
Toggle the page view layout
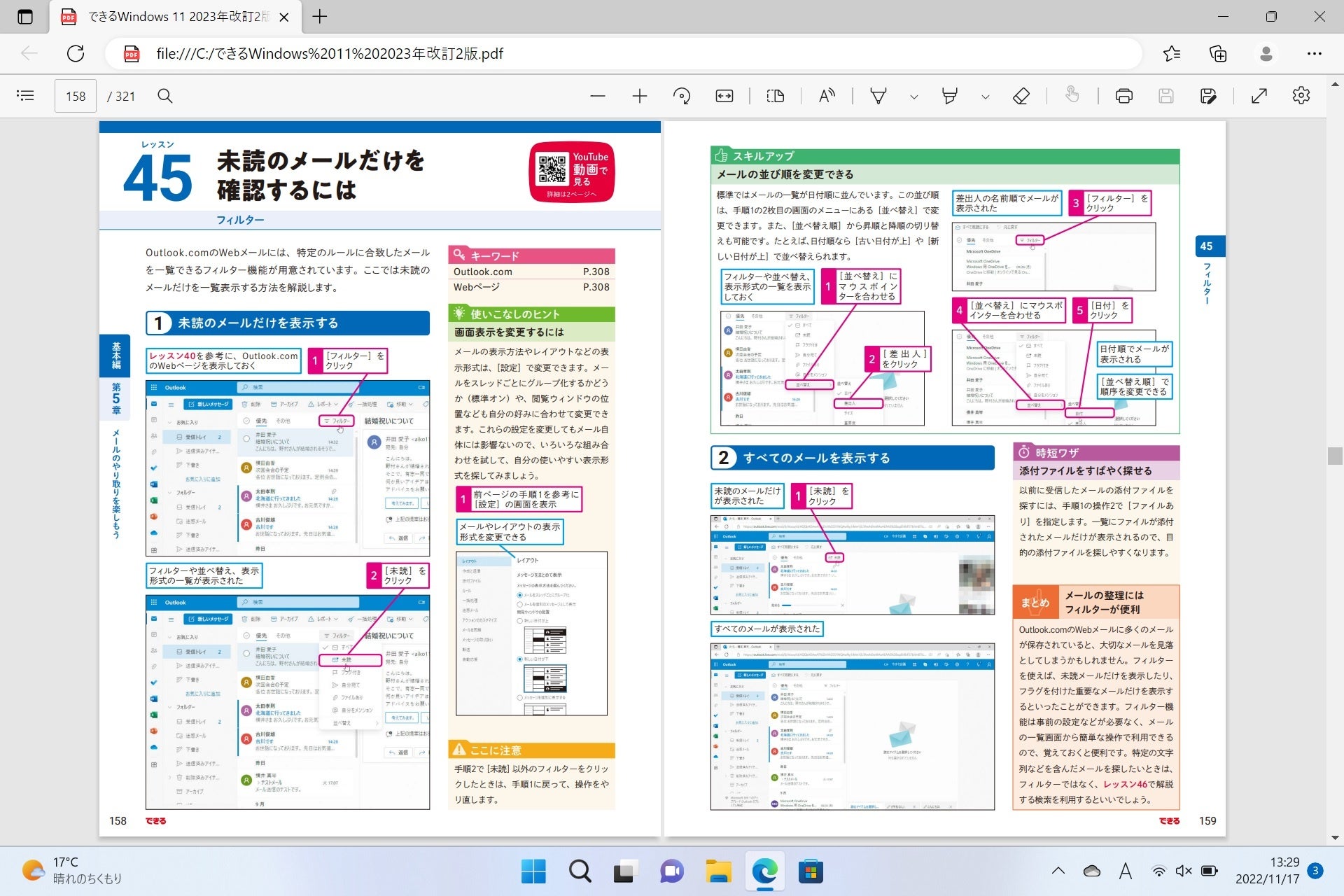click(x=775, y=96)
